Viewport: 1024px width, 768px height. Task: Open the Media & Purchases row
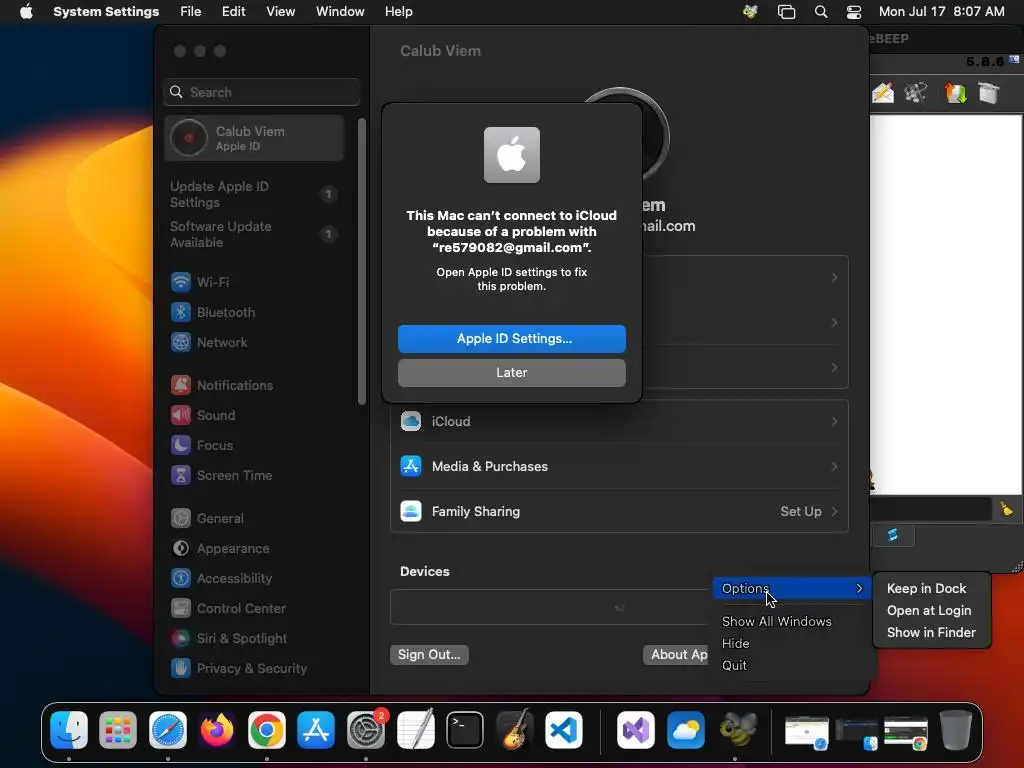click(x=619, y=466)
